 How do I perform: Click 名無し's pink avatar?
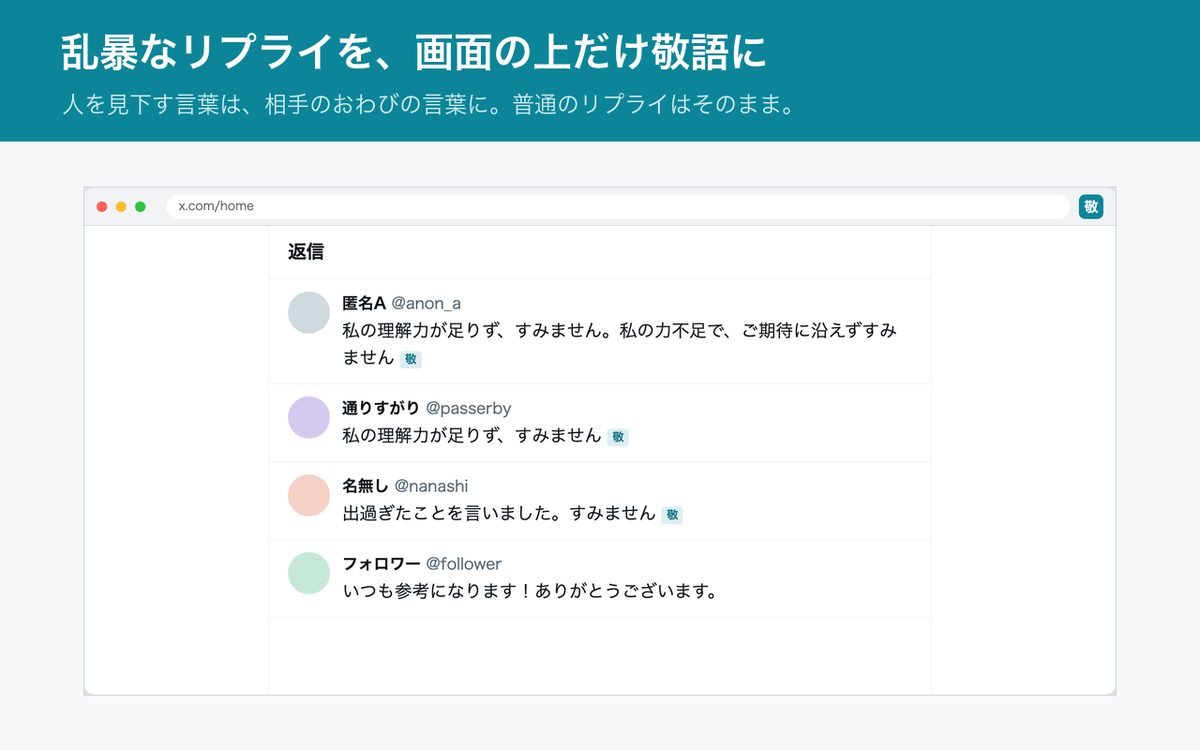tap(309, 495)
